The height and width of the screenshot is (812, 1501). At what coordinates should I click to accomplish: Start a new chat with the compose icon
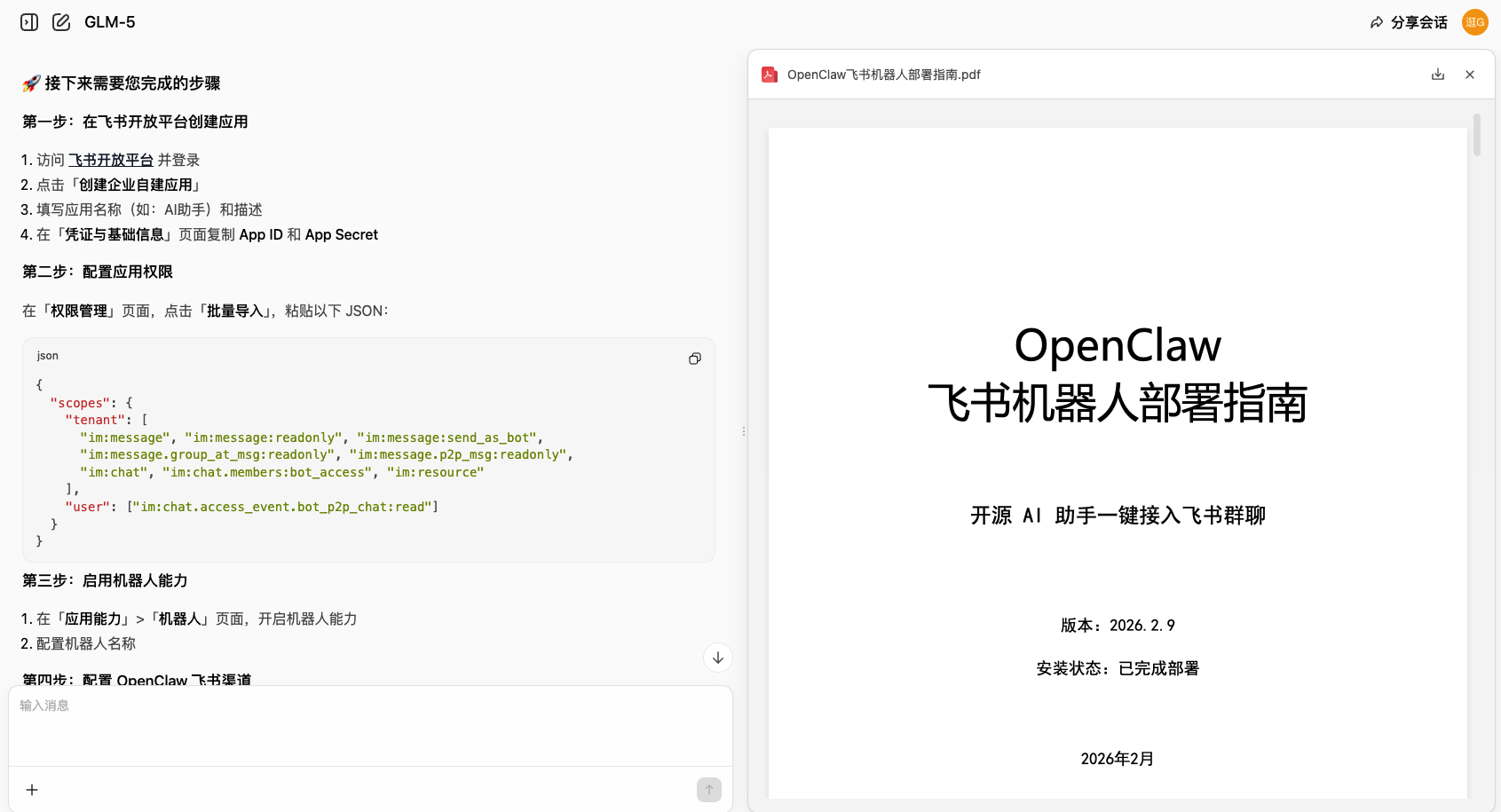coord(60,21)
